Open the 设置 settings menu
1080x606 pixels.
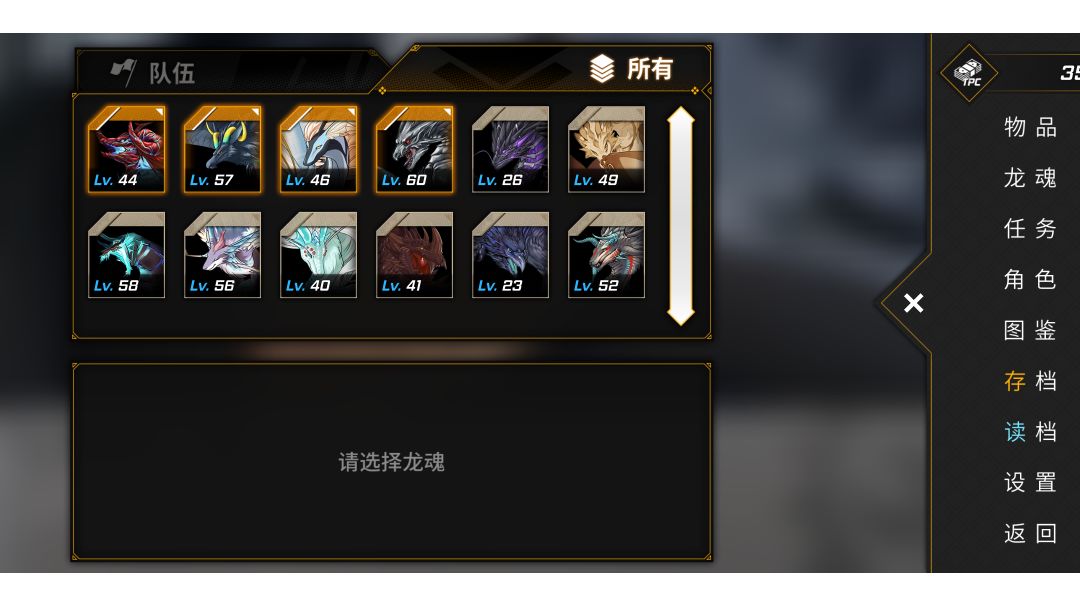1030,482
